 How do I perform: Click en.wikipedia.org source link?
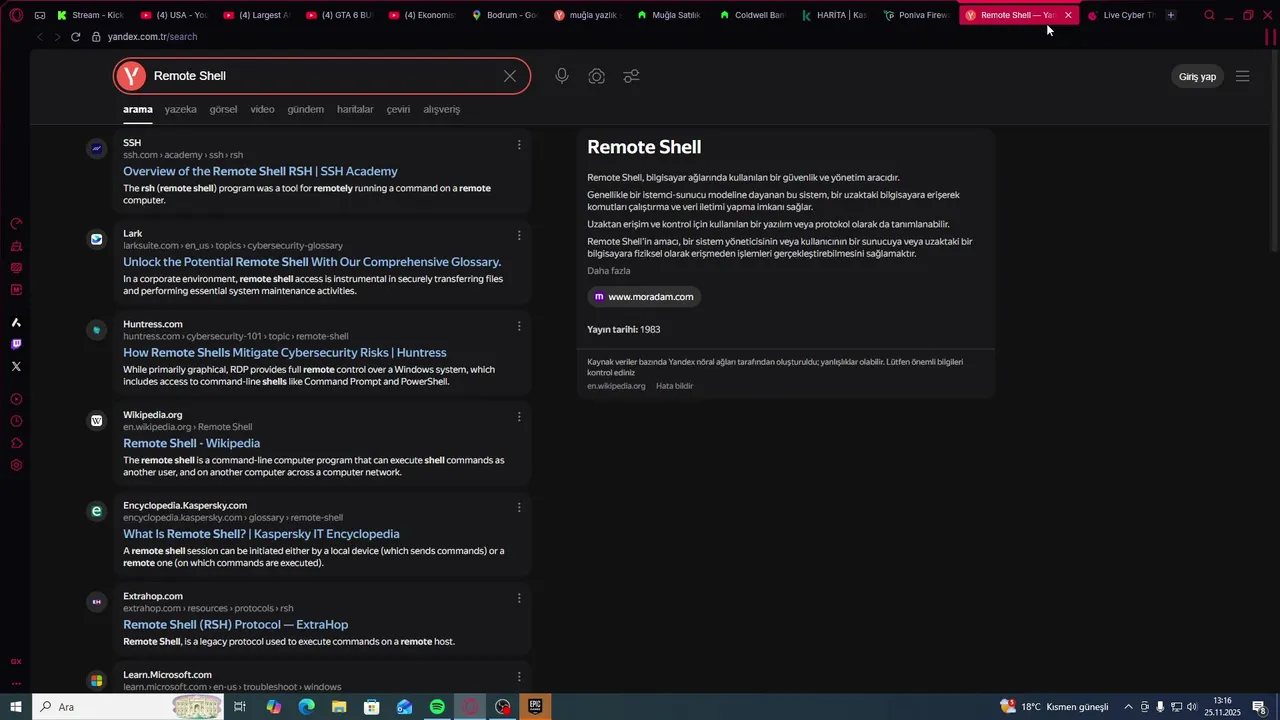[x=616, y=386]
